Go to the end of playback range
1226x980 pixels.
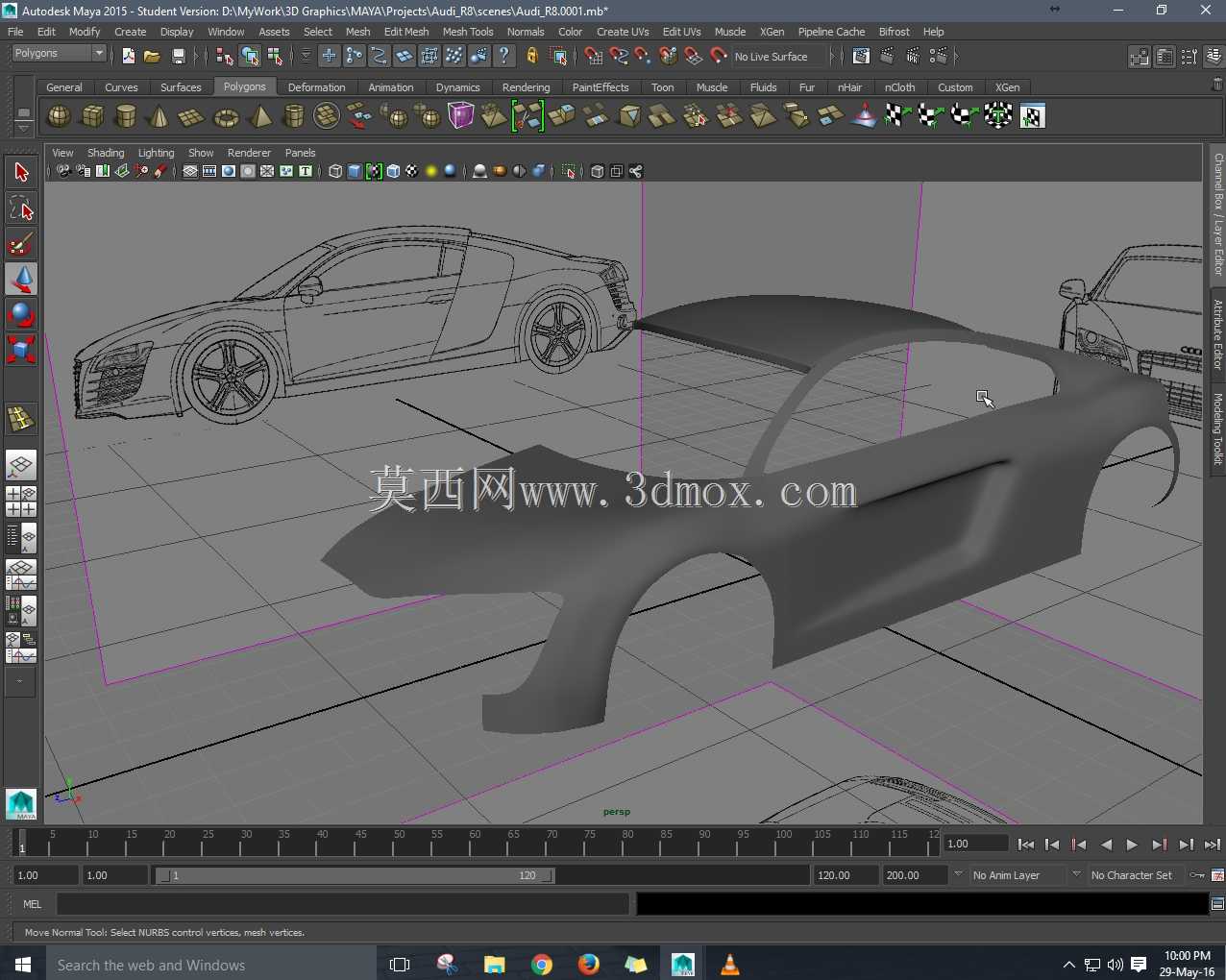[x=1213, y=845]
